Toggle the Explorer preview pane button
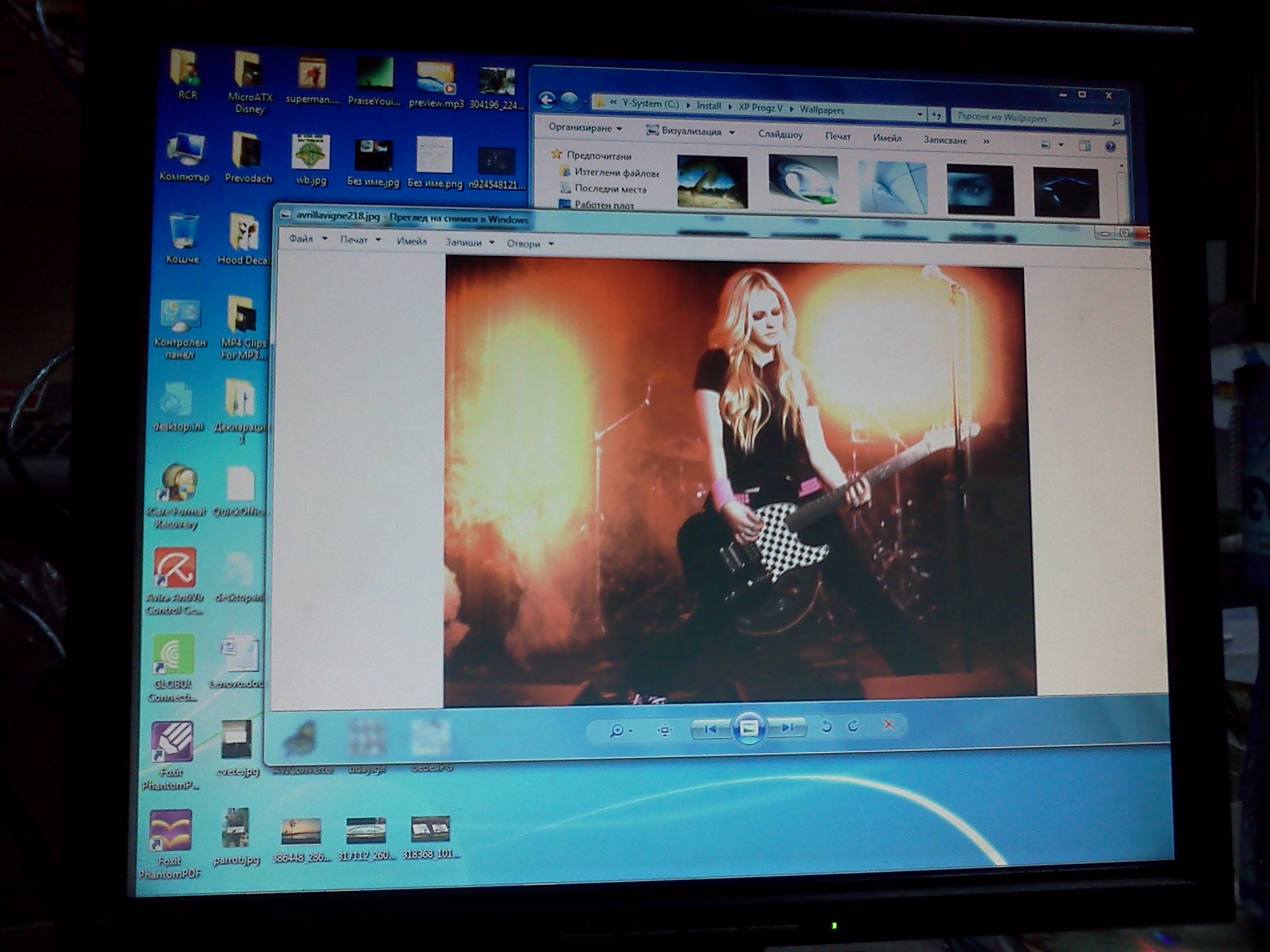Viewport: 1270px width, 952px height. (x=1085, y=146)
